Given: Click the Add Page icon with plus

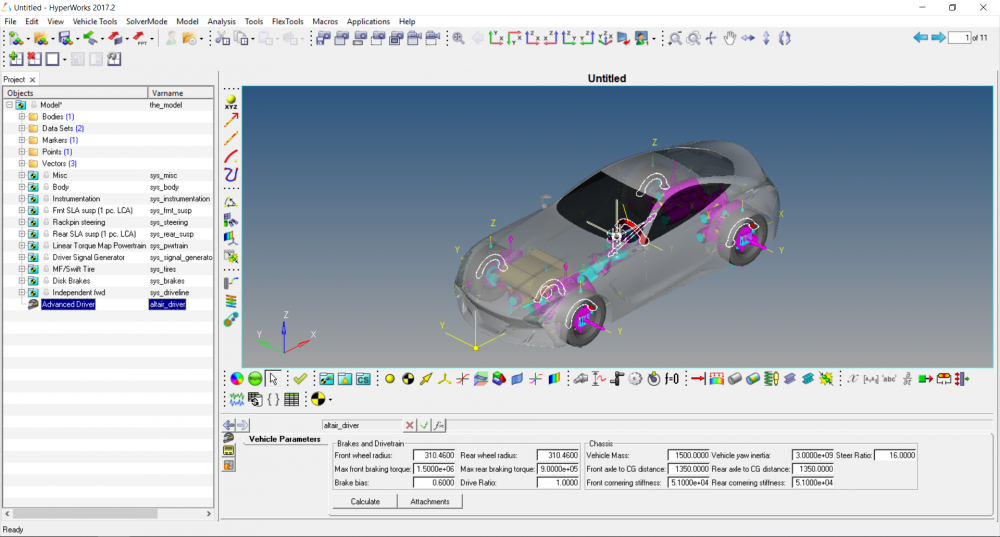Looking at the screenshot, I should pyautogui.click(x=16, y=59).
